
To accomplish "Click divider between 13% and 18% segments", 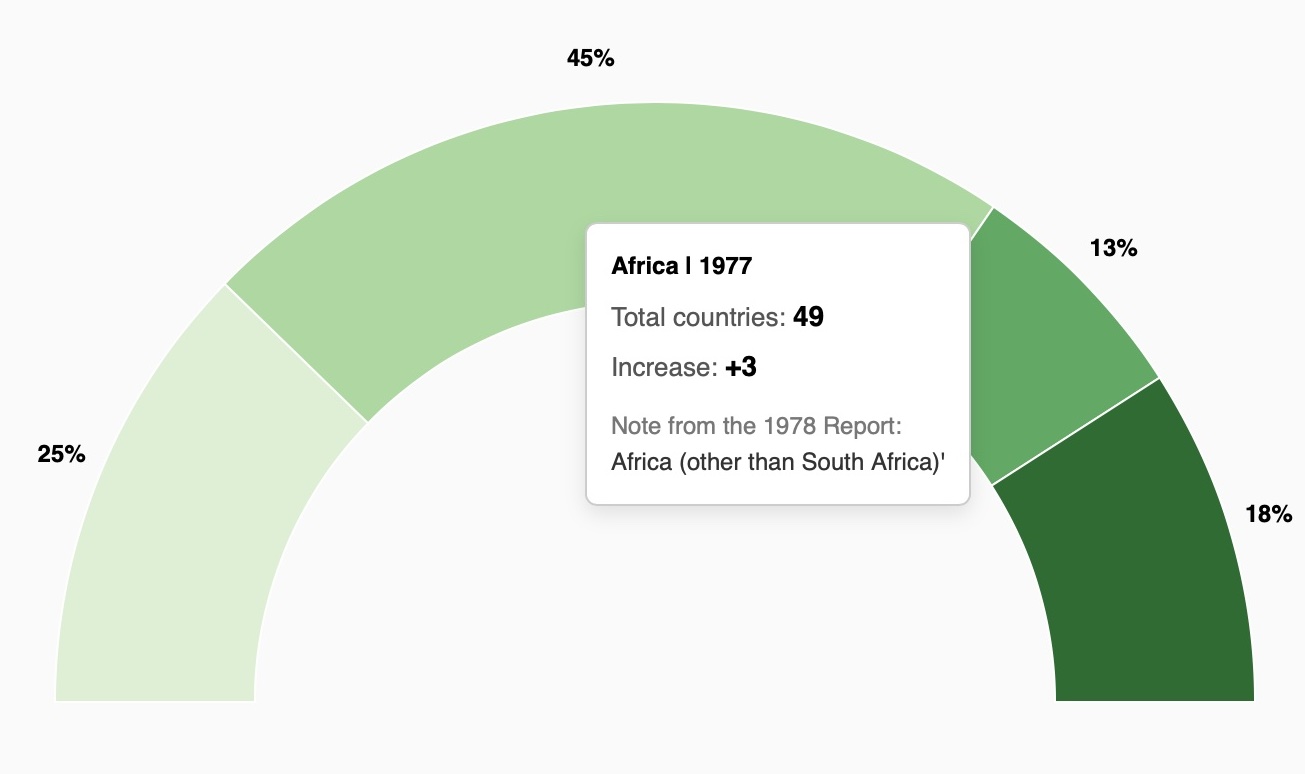I will pyautogui.click(x=1075, y=432).
